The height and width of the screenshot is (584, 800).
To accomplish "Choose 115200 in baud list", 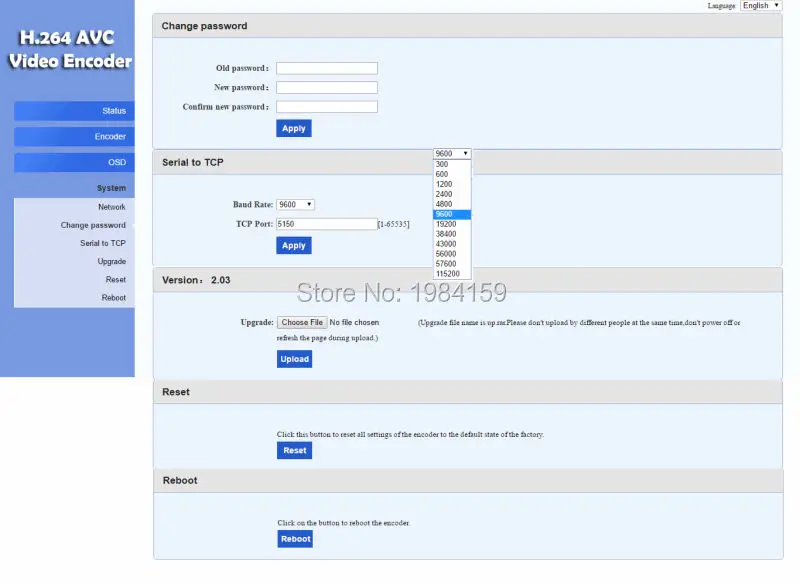I will click(x=452, y=274).
